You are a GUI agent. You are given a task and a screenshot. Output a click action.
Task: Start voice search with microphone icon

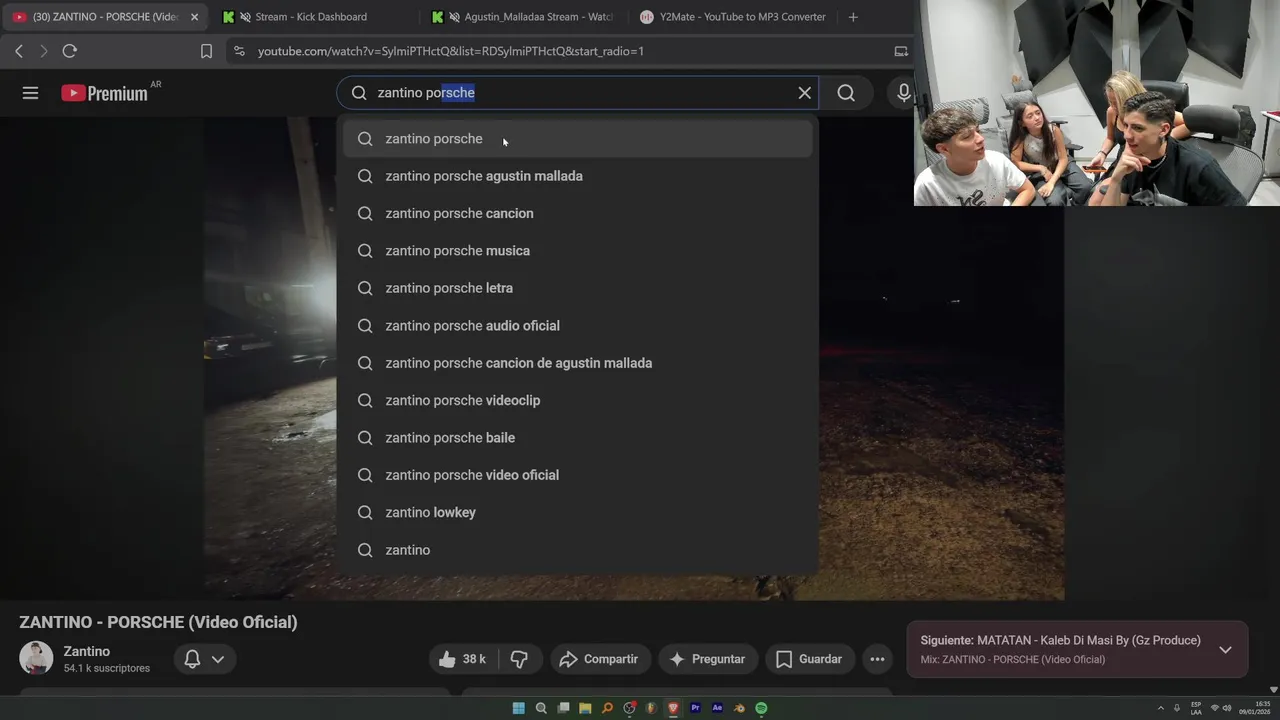pos(903,93)
